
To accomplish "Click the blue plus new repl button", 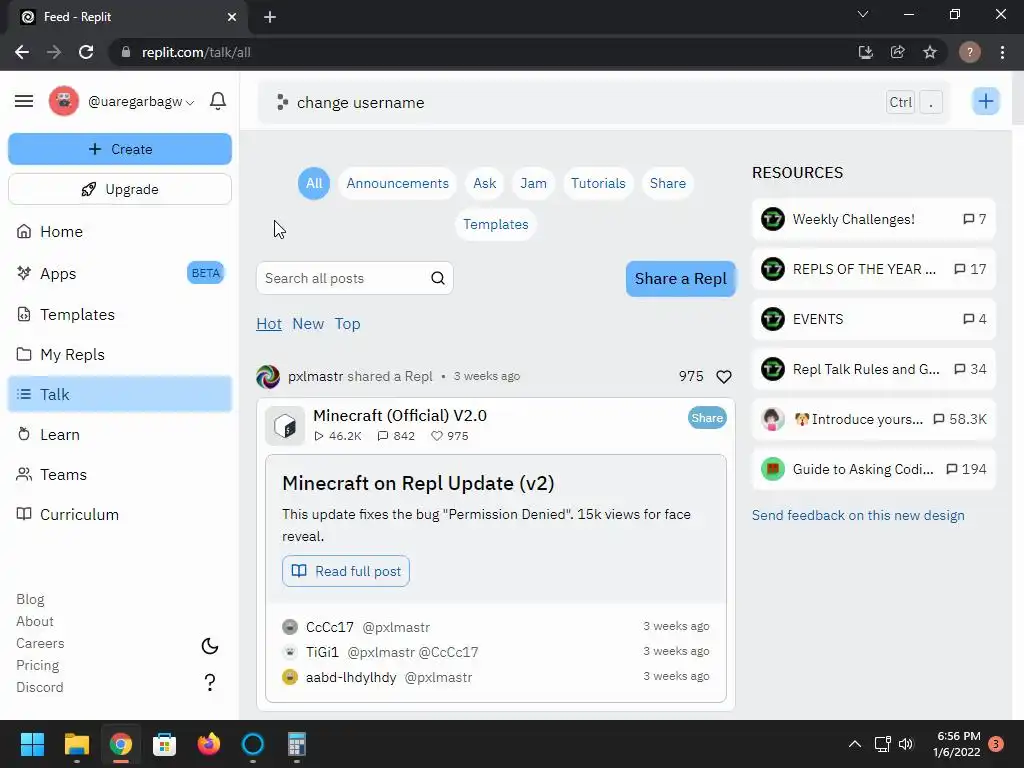I will click(985, 101).
